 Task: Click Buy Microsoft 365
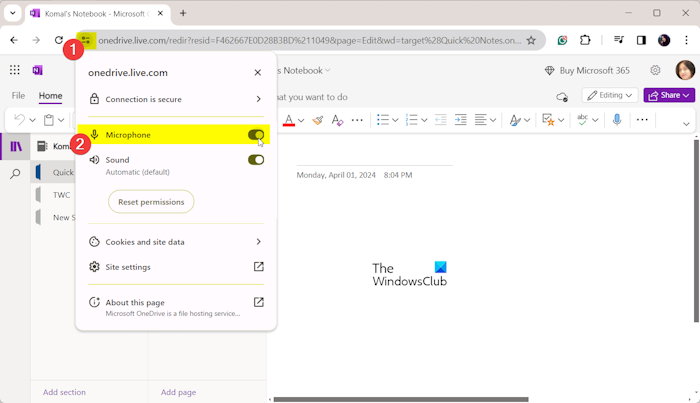tap(587, 71)
